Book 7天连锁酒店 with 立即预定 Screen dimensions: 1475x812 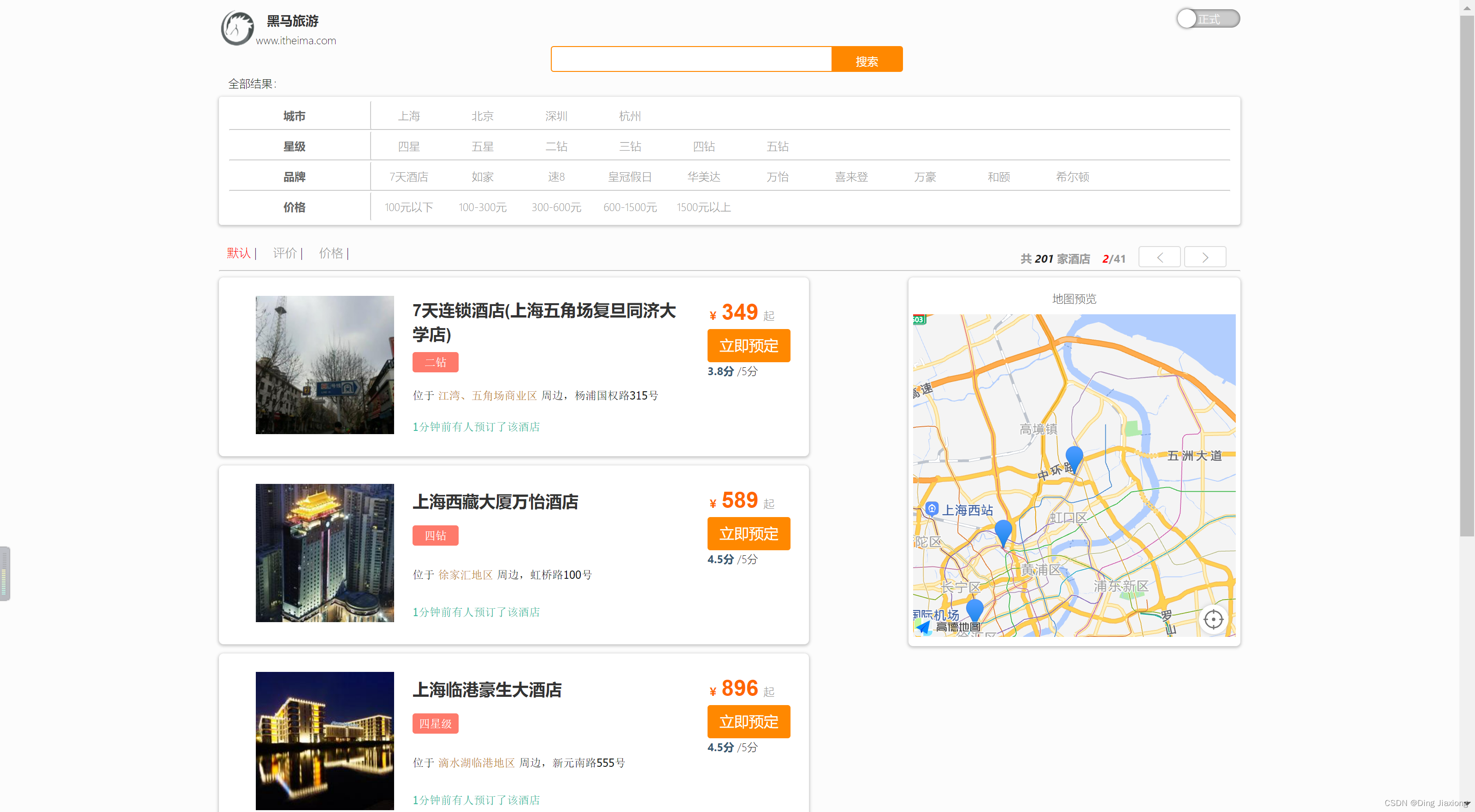(x=749, y=346)
